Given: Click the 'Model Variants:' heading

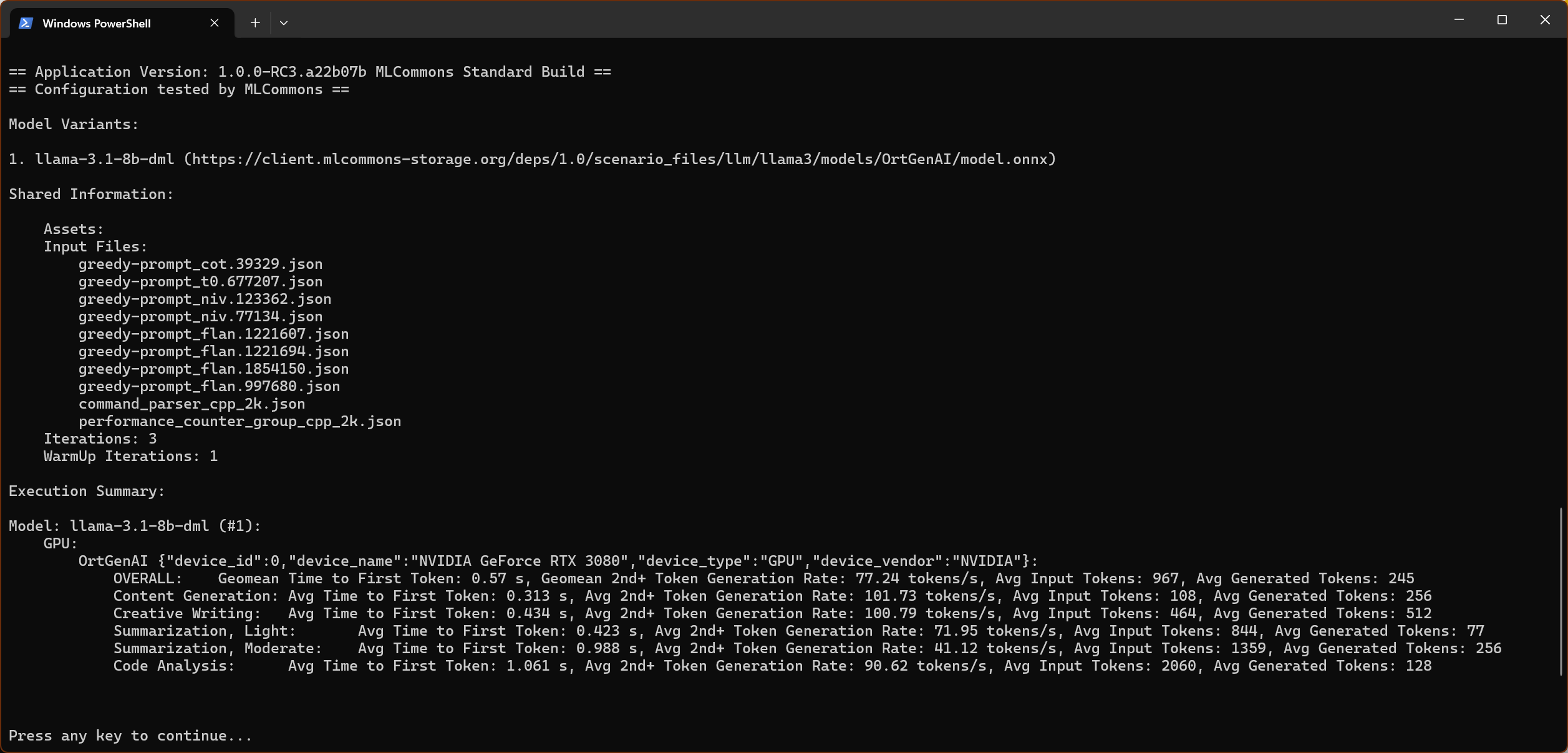Looking at the screenshot, I should 74,124.
